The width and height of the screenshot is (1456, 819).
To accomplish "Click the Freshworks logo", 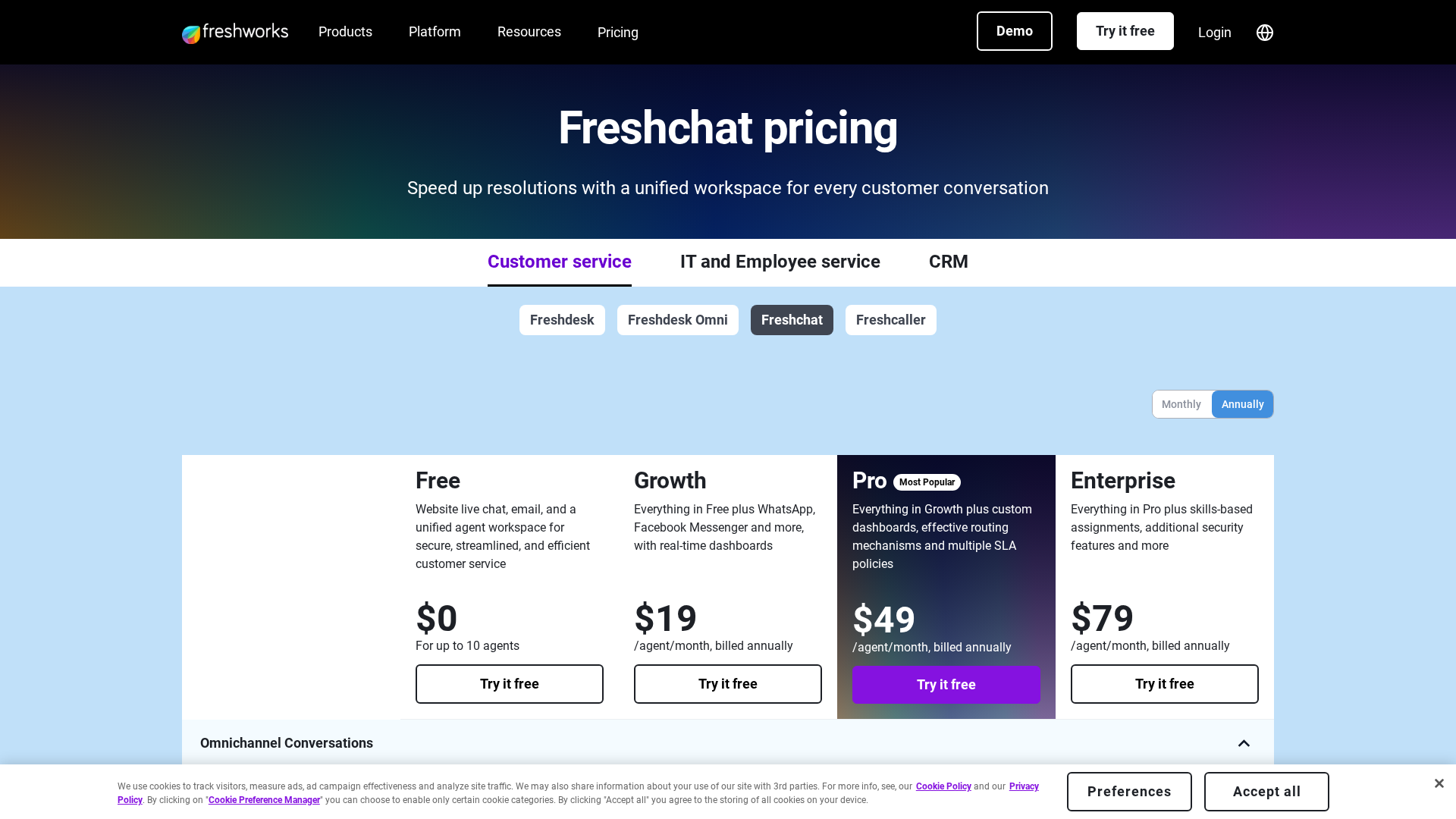I will click(x=235, y=33).
